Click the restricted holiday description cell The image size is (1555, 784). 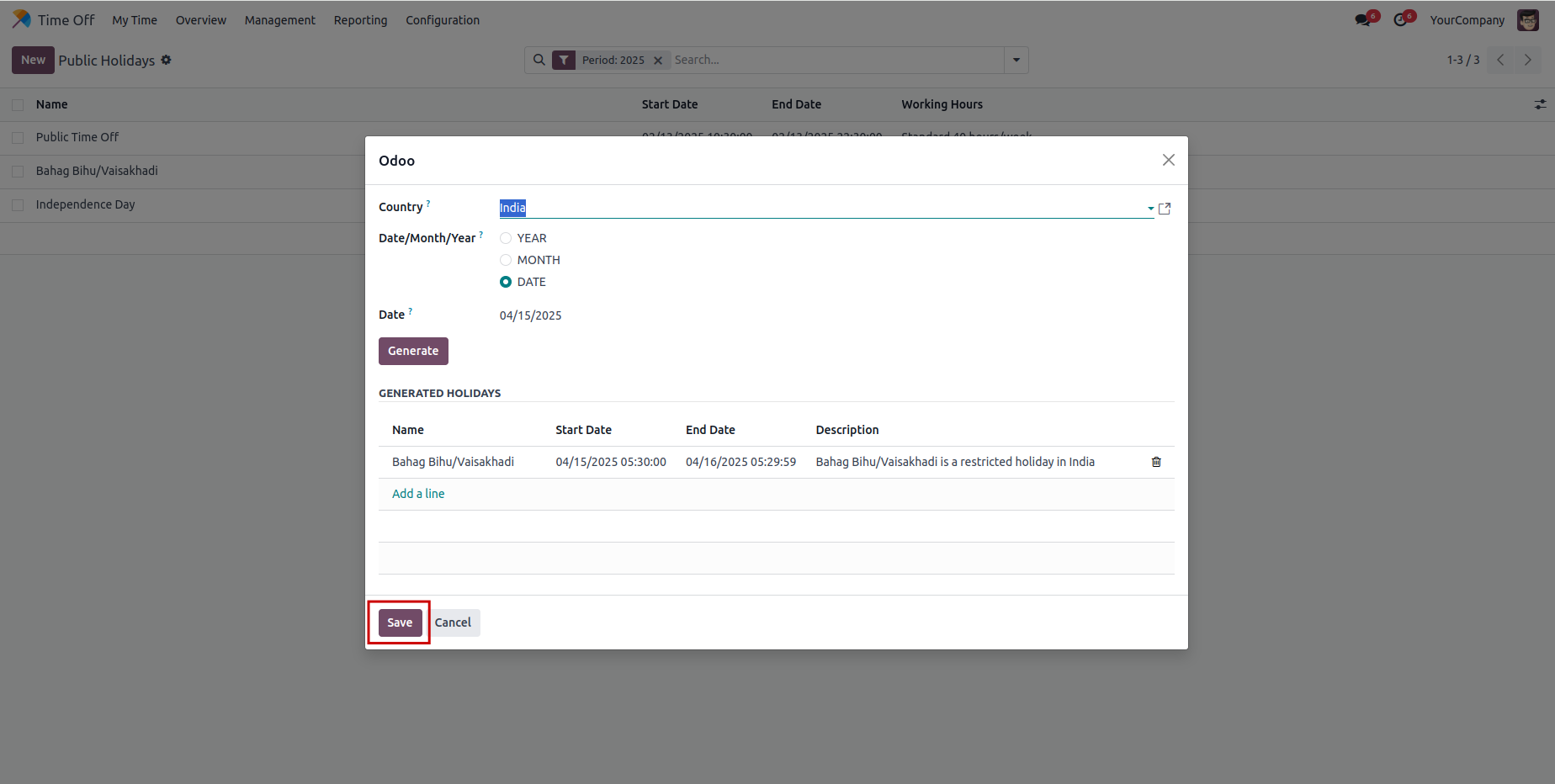point(955,462)
